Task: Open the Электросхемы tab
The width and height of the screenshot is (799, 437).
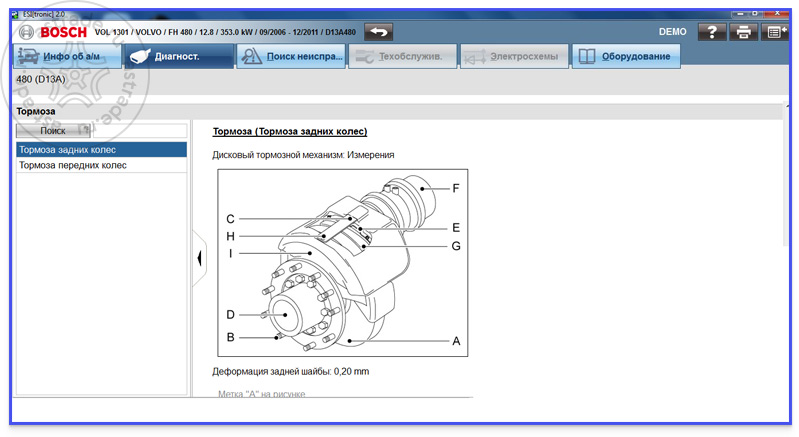Action: [x=514, y=56]
